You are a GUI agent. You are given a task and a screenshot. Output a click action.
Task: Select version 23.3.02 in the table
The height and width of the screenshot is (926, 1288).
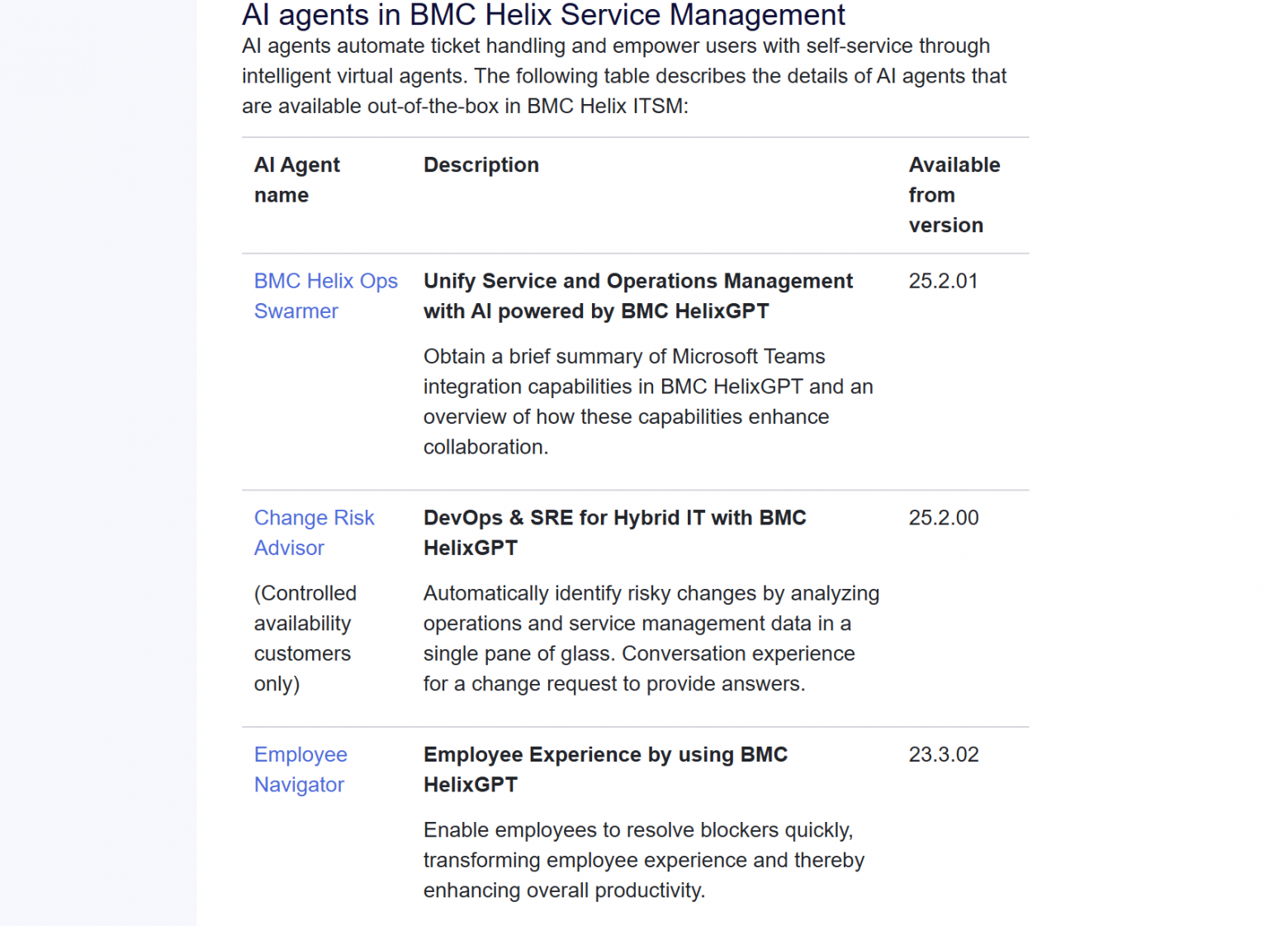tap(943, 755)
